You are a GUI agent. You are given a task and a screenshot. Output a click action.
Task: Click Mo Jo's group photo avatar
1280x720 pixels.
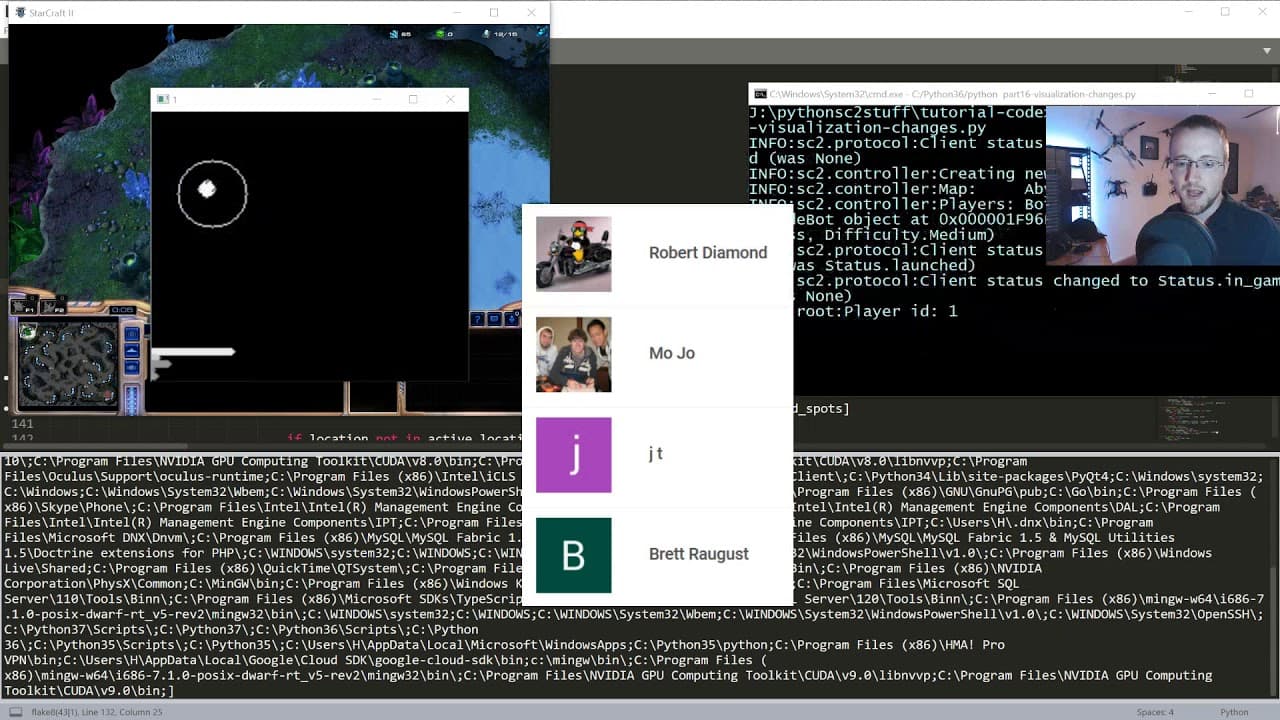click(x=574, y=354)
